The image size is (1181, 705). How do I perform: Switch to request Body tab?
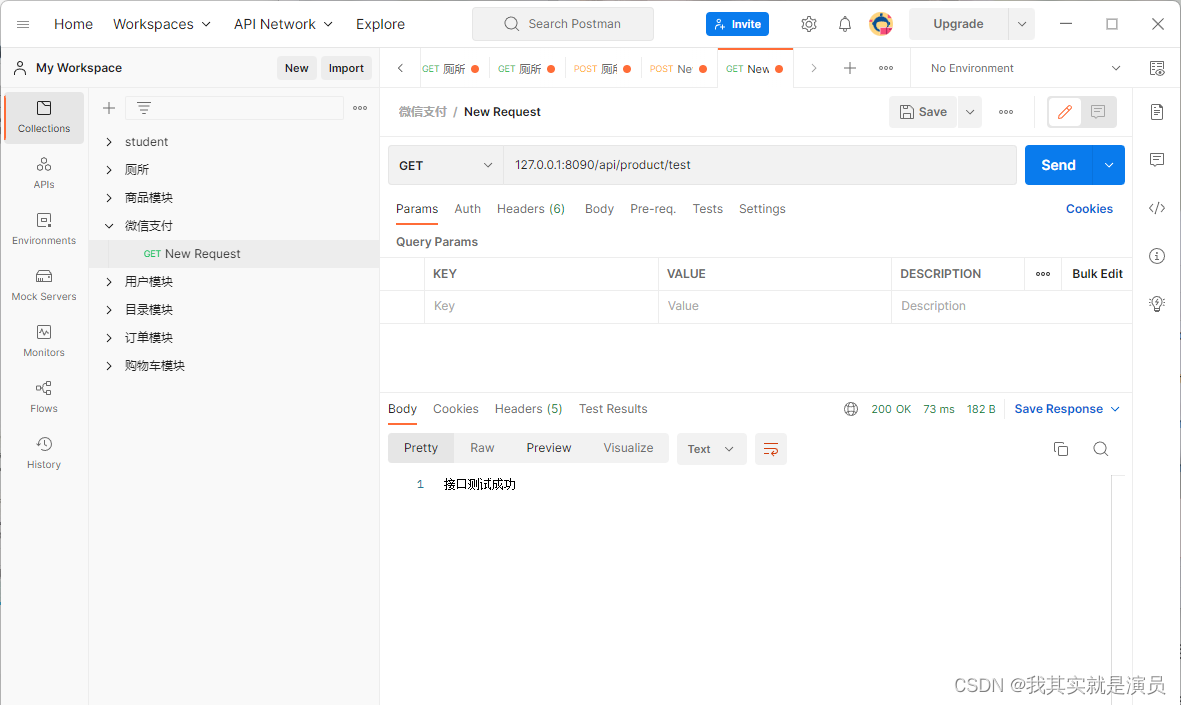tap(600, 209)
